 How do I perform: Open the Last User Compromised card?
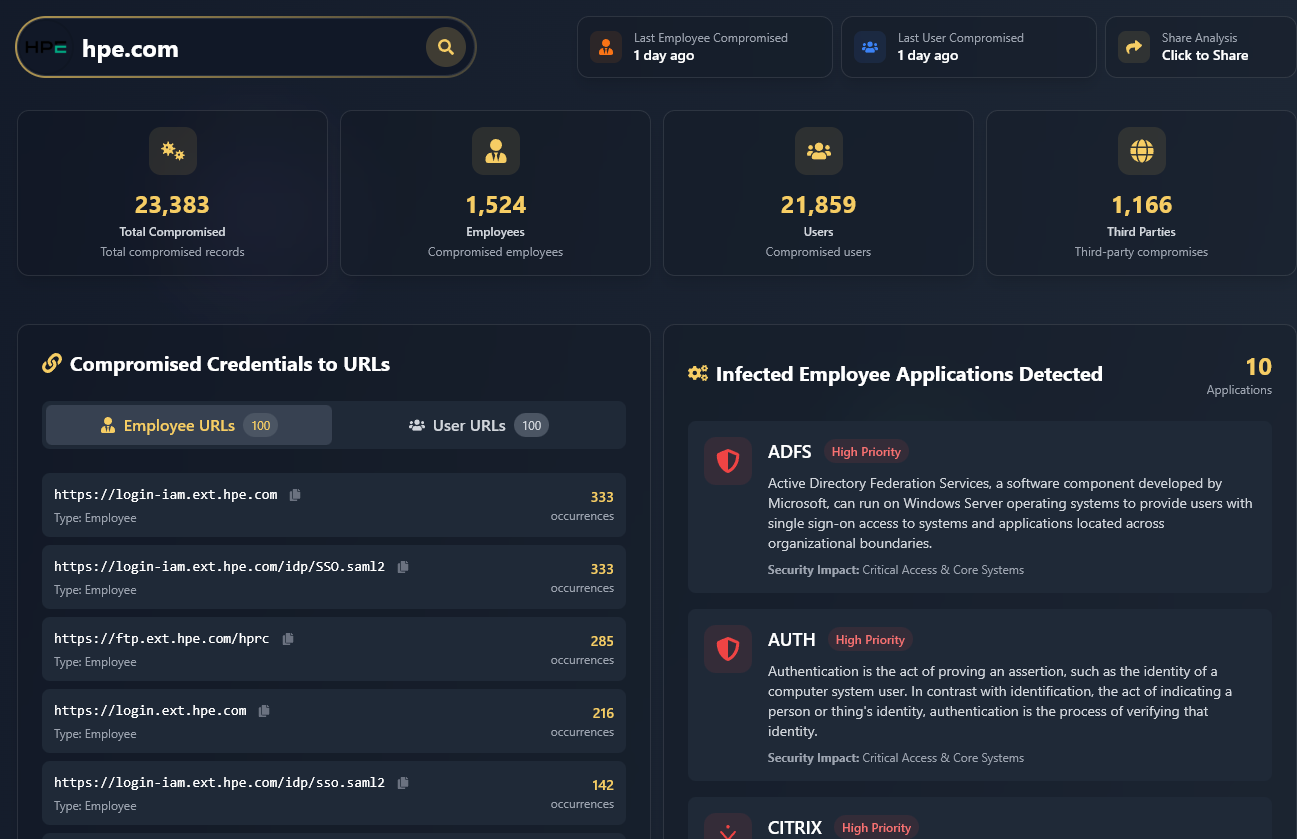[x=969, y=47]
